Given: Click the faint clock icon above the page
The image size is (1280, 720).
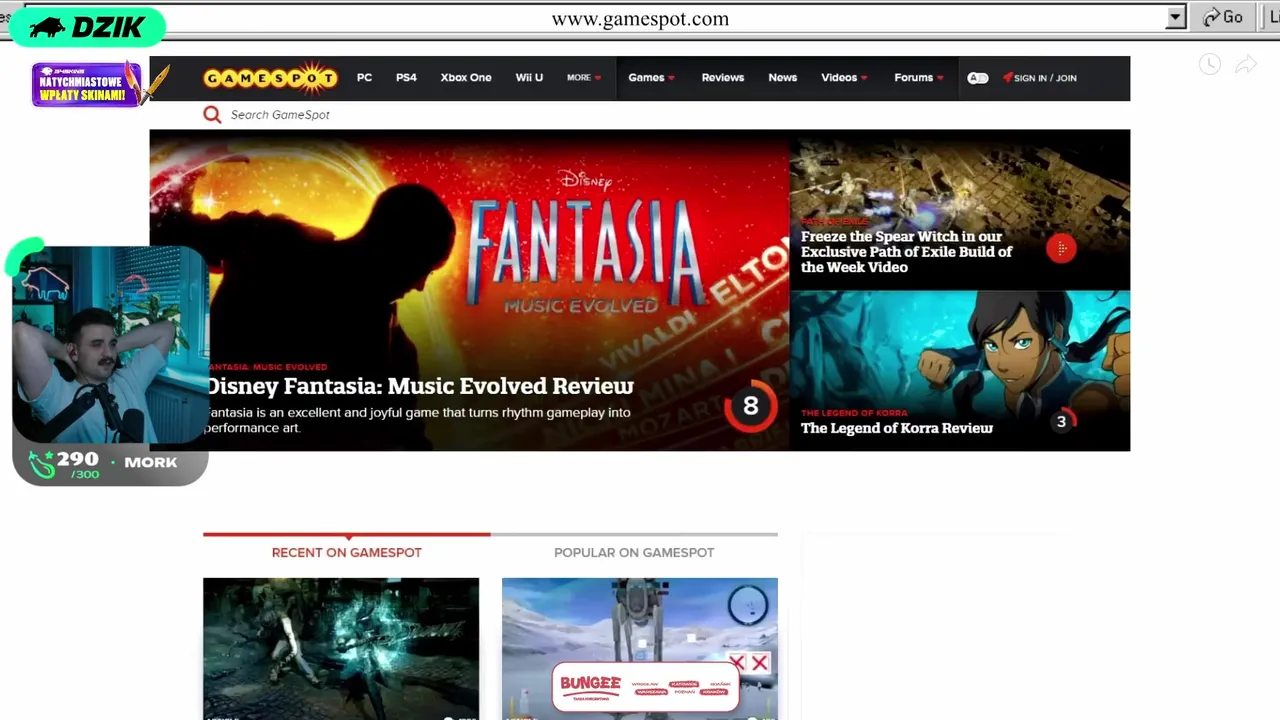Looking at the screenshot, I should click(1210, 65).
